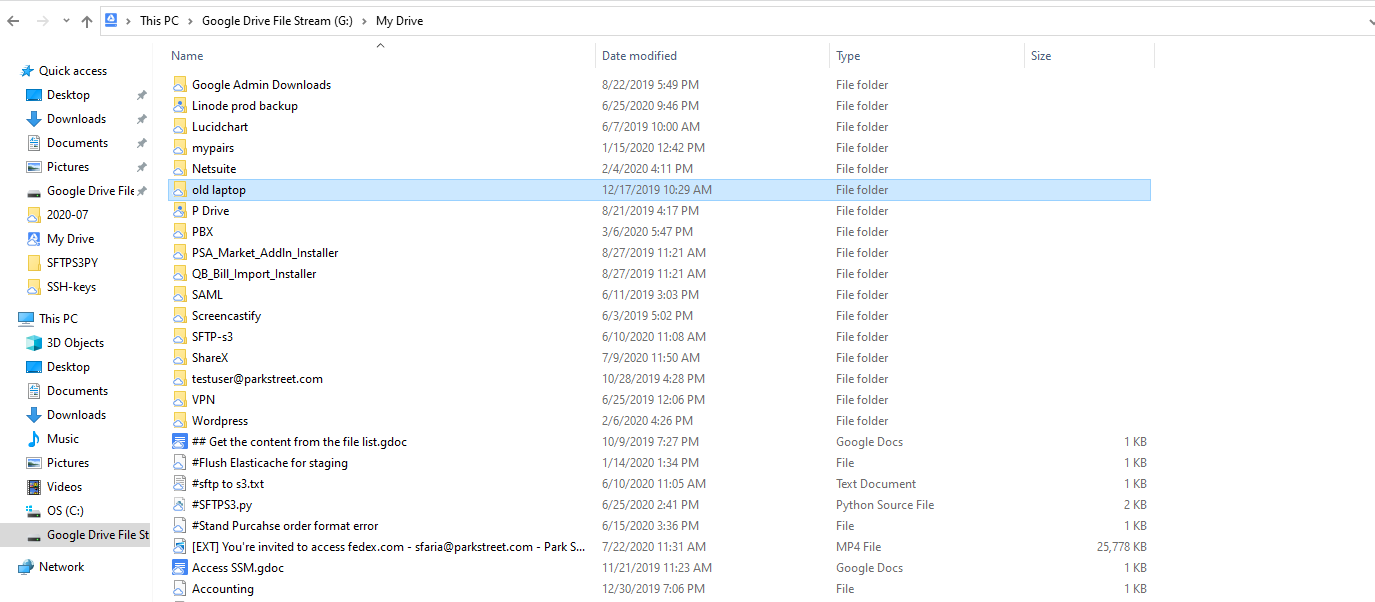Click This PC in the address path
1375x602 pixels.
tap(160, 21)
